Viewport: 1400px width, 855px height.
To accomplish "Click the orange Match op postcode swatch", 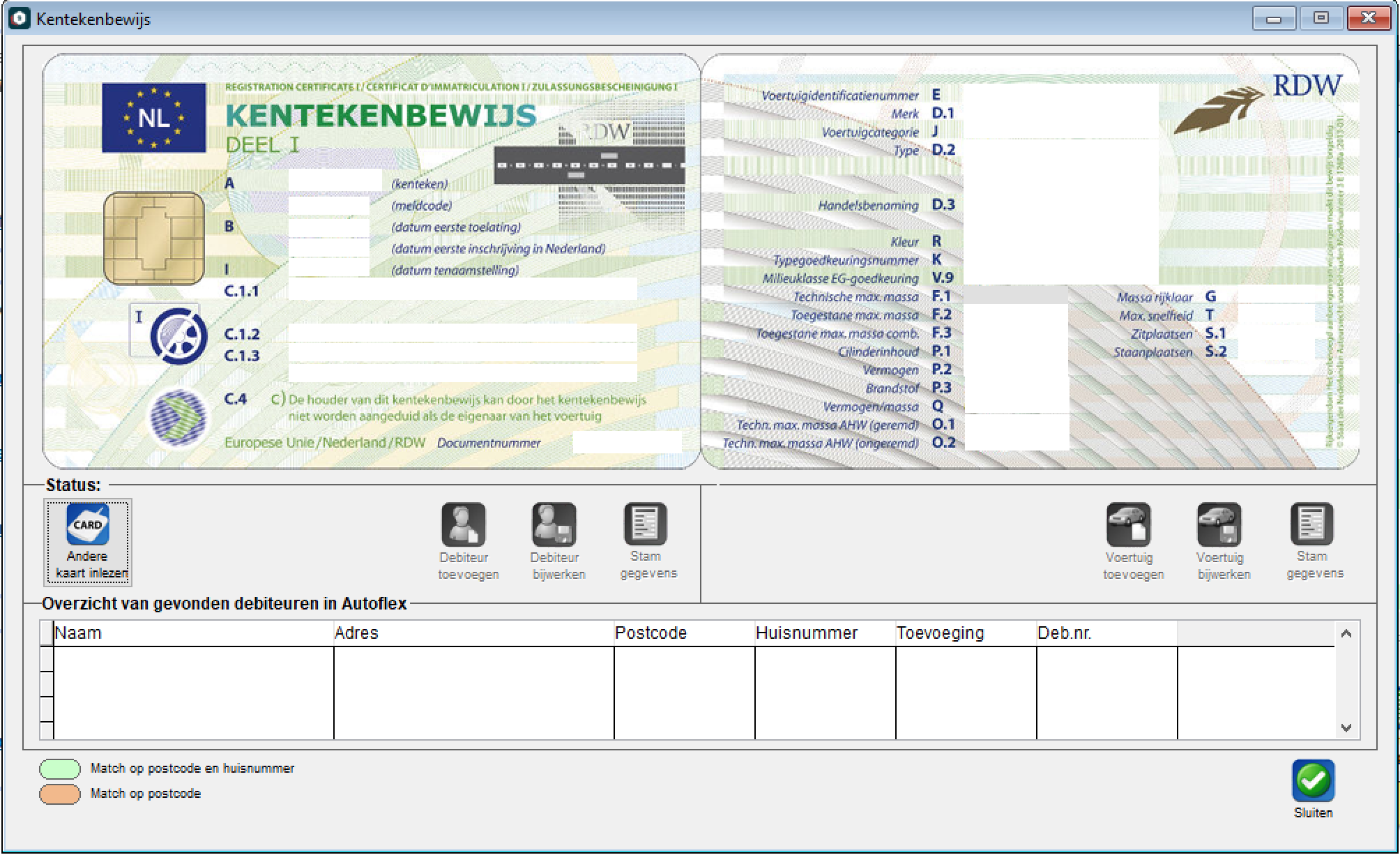I will tap(60, 794).
